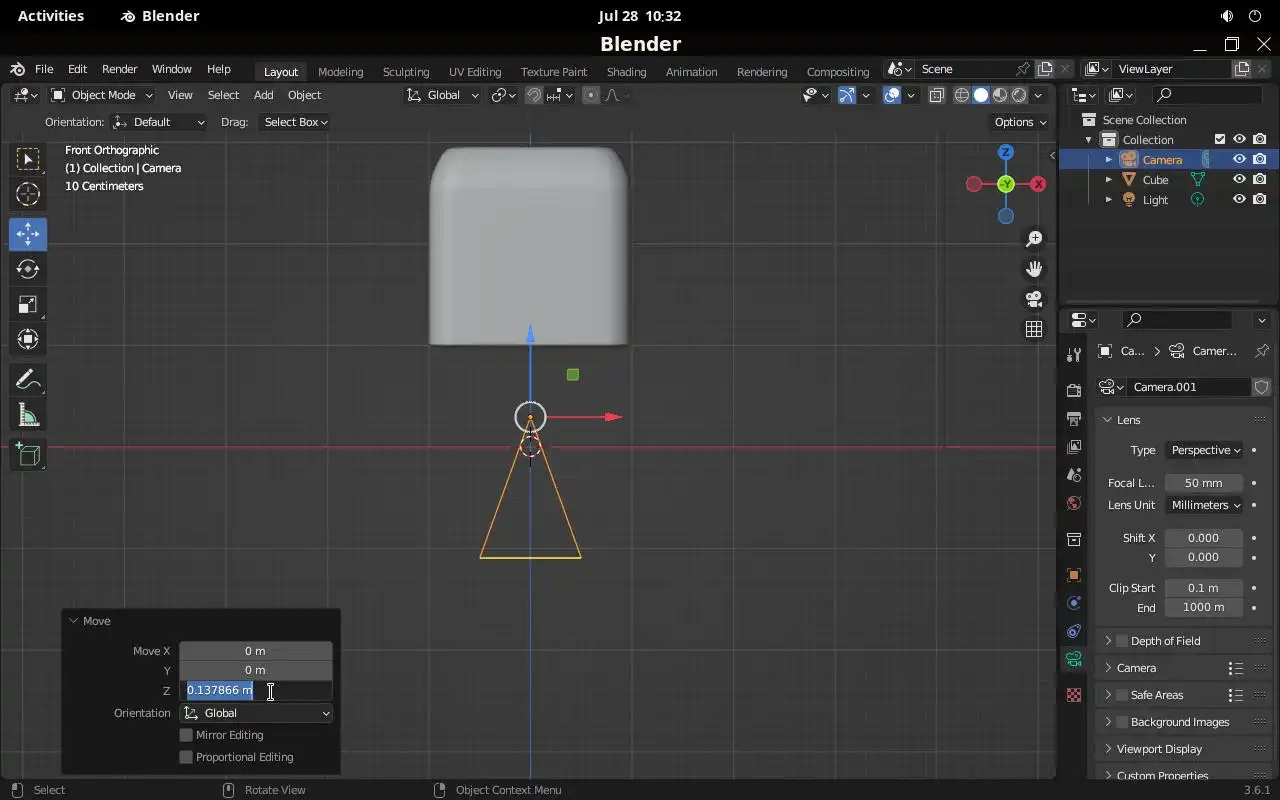The width and height of the screenshot is (1280, 800).
Task: Activate the Cursor tool
Action: coord(28,194)
